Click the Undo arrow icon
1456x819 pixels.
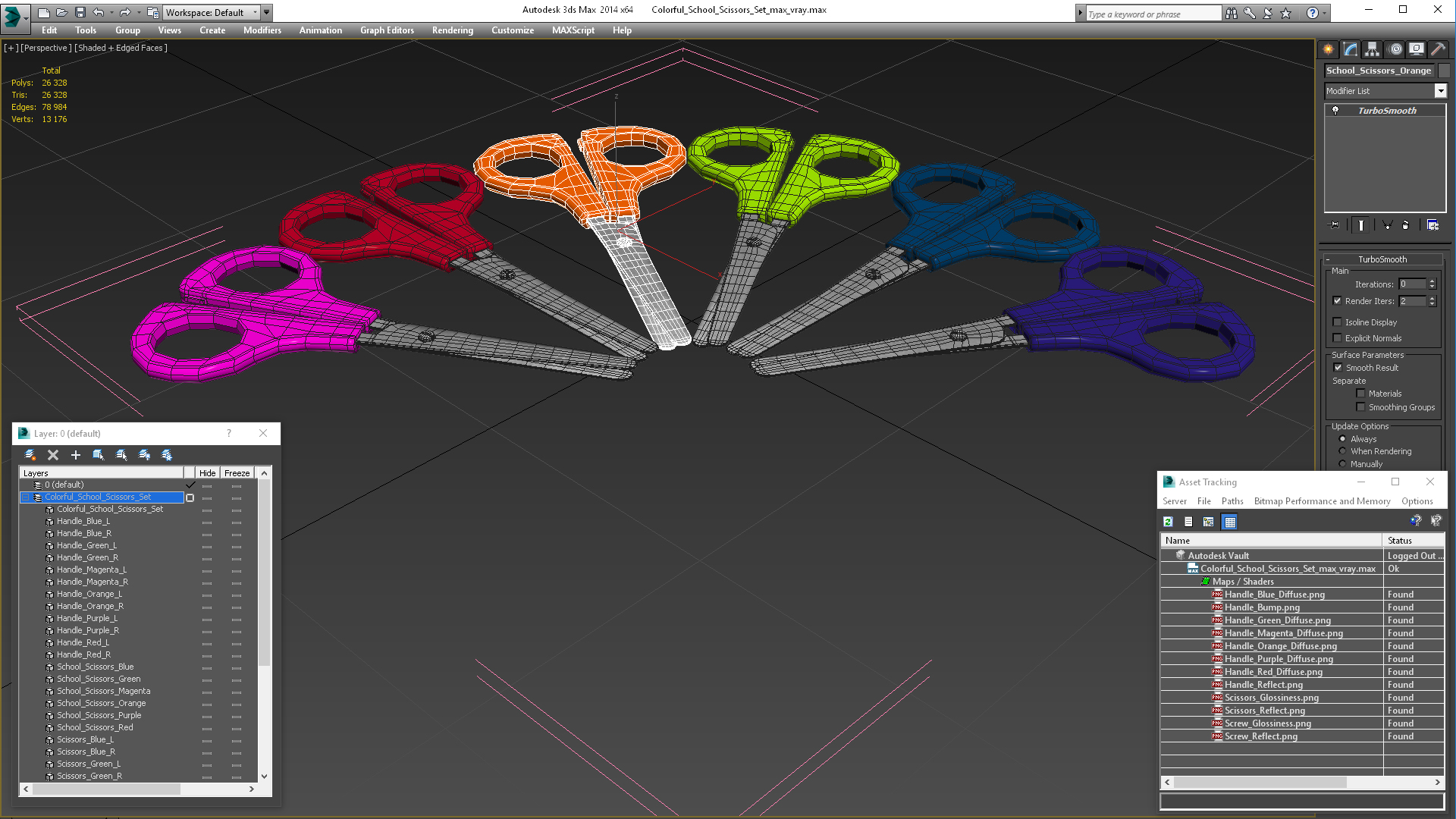click(99, 13)
